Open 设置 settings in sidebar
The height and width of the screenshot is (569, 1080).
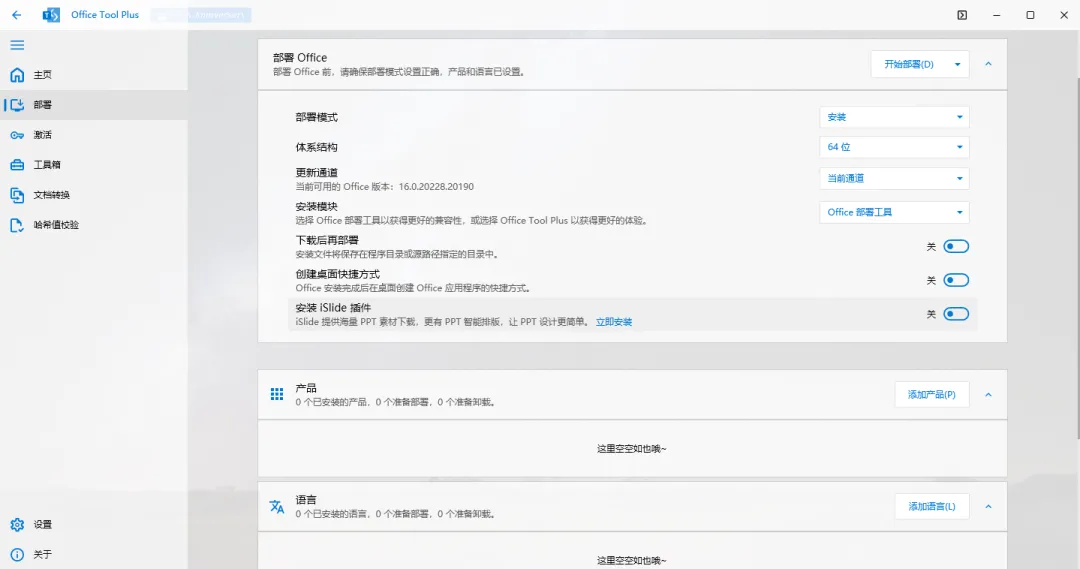[x=94, y=524]
